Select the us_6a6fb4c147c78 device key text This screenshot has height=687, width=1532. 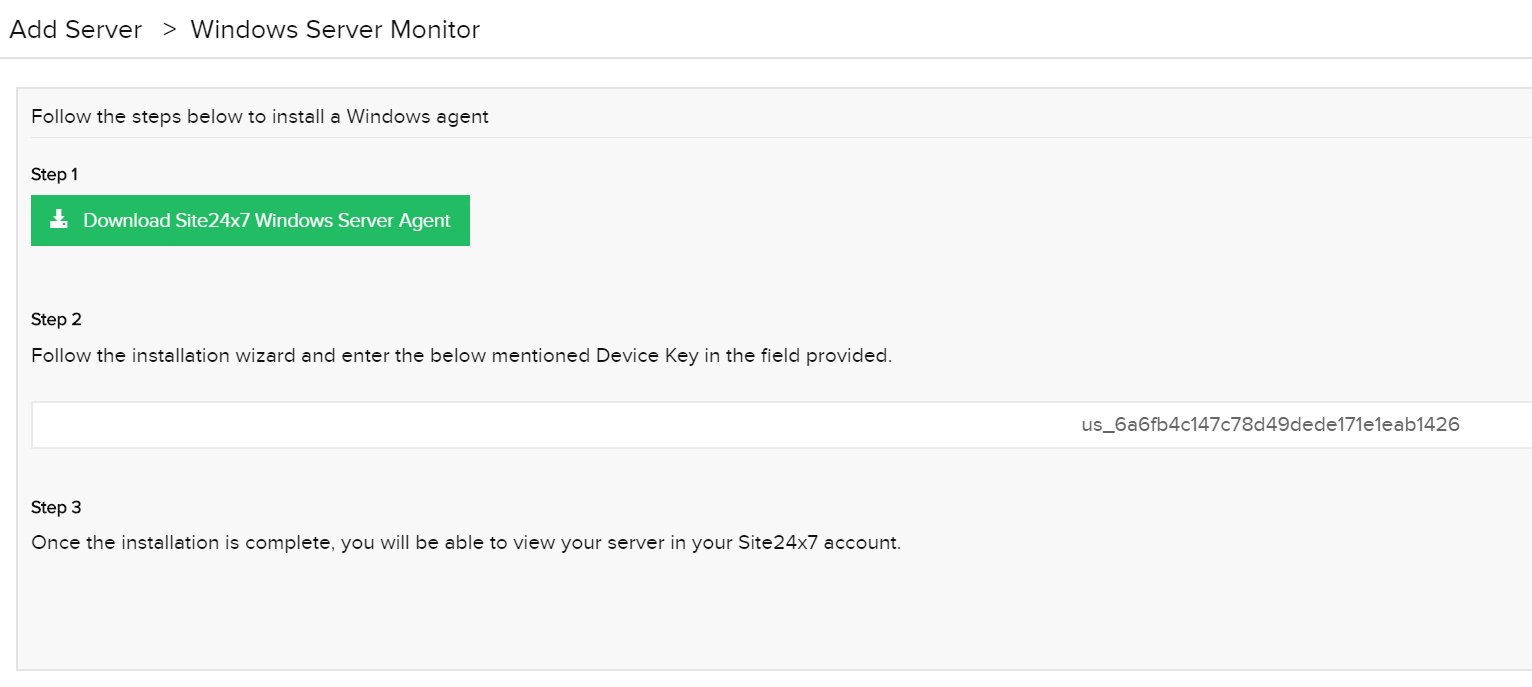tap(1270, 425)
